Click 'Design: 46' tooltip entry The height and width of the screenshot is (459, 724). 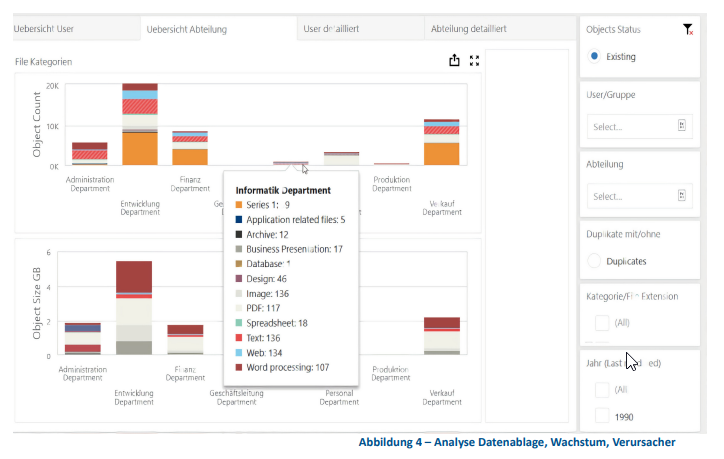pos(266,279)
